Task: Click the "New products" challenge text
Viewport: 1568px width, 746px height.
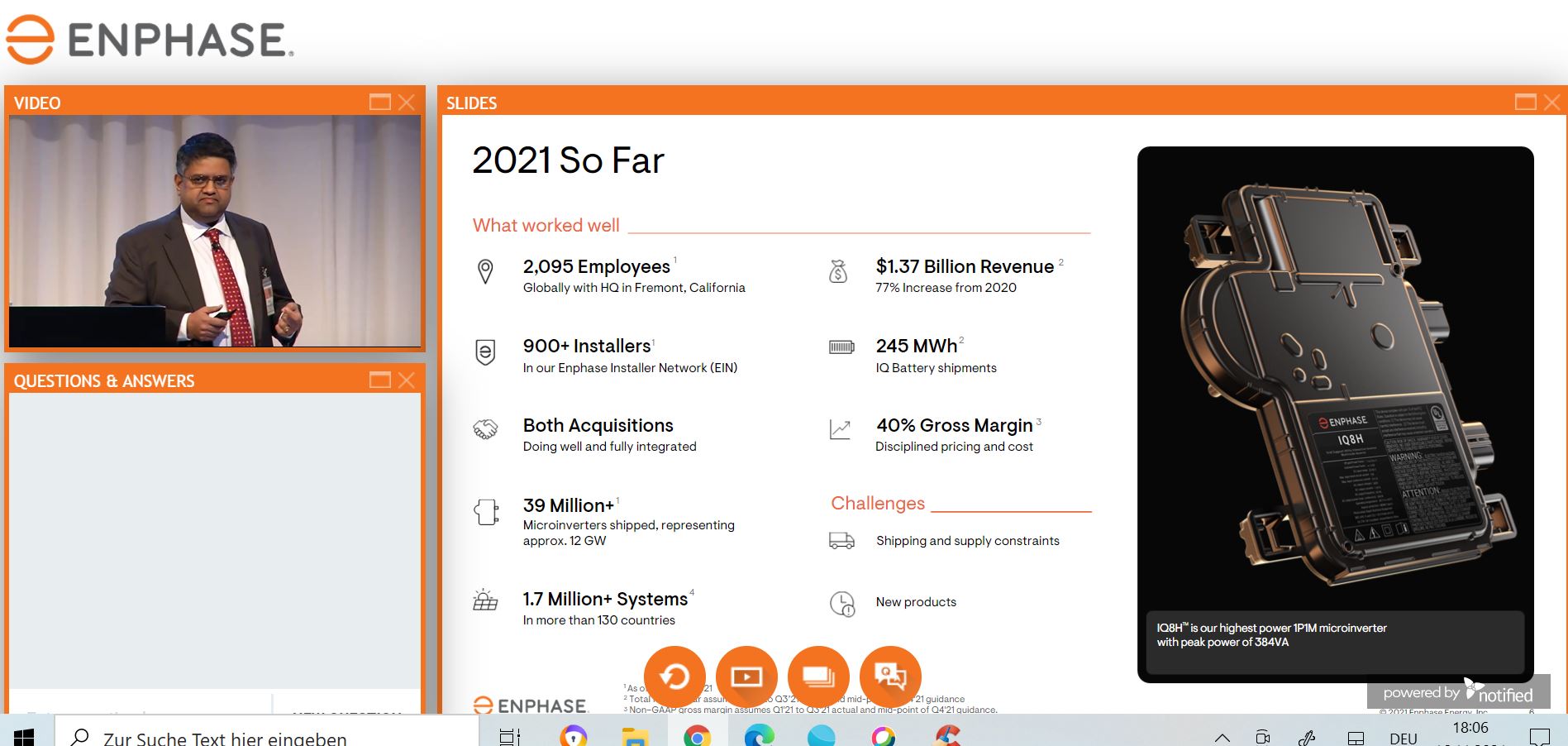Action: tap(916, 602)
